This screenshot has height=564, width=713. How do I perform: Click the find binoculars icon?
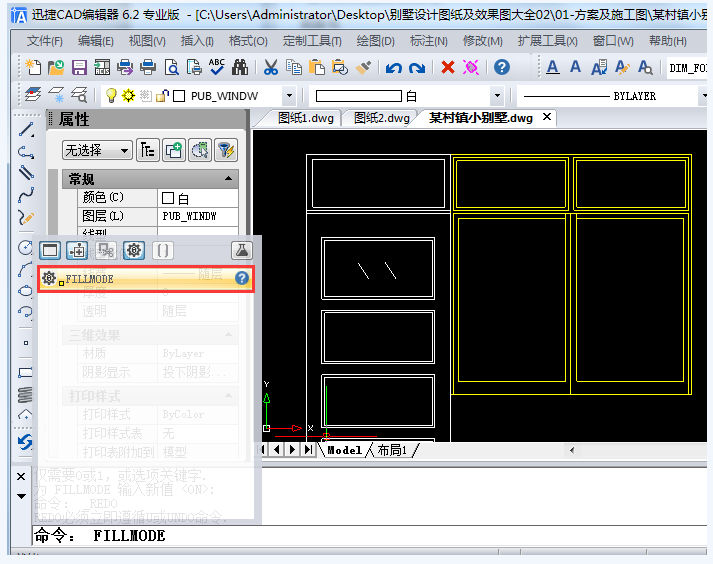240,67
